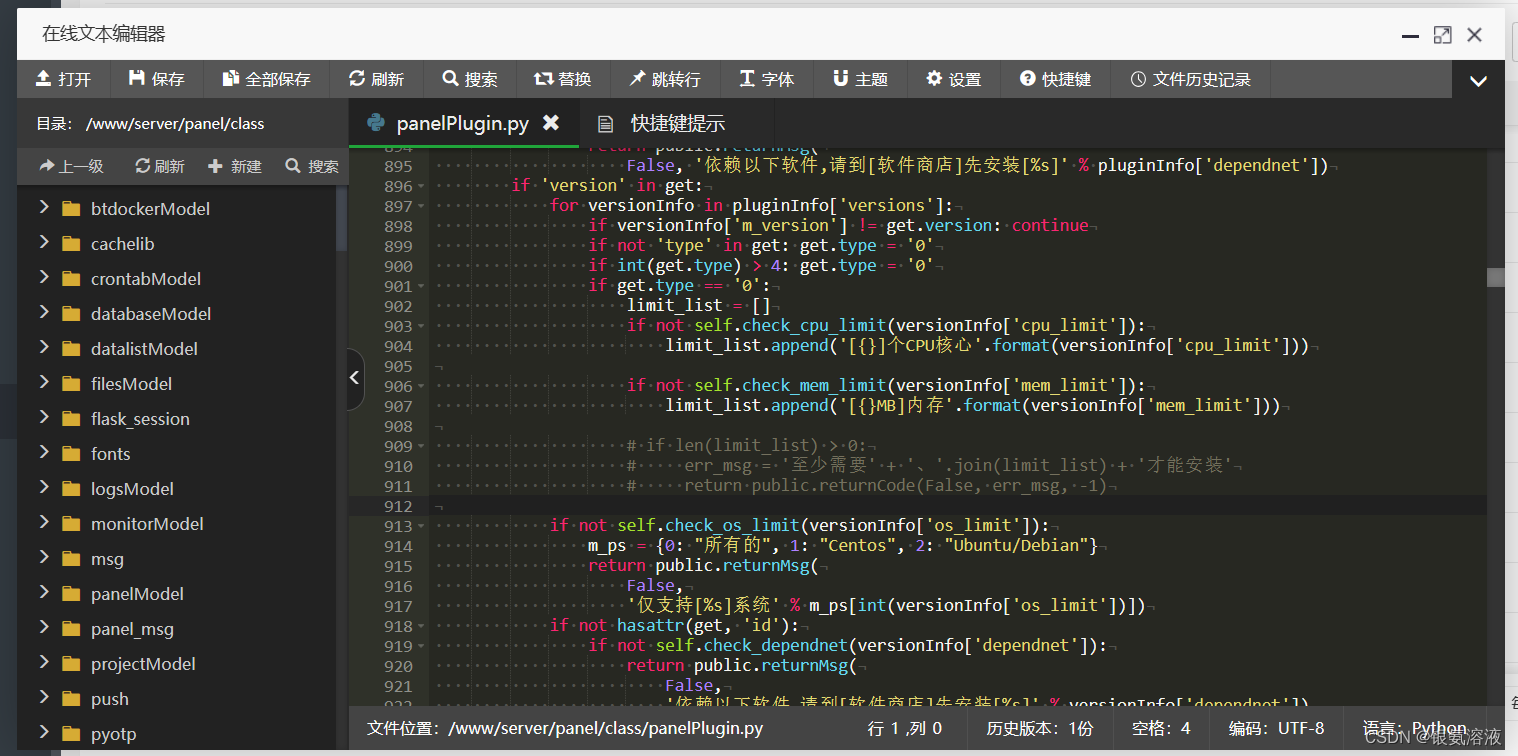The height and width of the screenshot is (756, 1518).
Task: Switch to the panelPlugin.py tab
Action: point(462,123)
